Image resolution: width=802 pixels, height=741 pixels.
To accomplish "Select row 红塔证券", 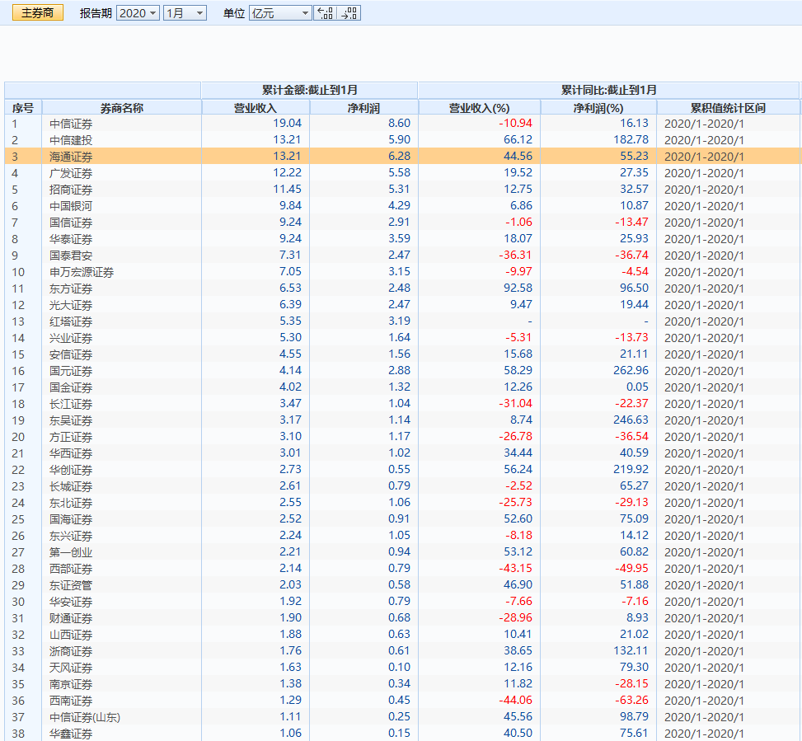I will pyautogui.click(x=402, y=321).
